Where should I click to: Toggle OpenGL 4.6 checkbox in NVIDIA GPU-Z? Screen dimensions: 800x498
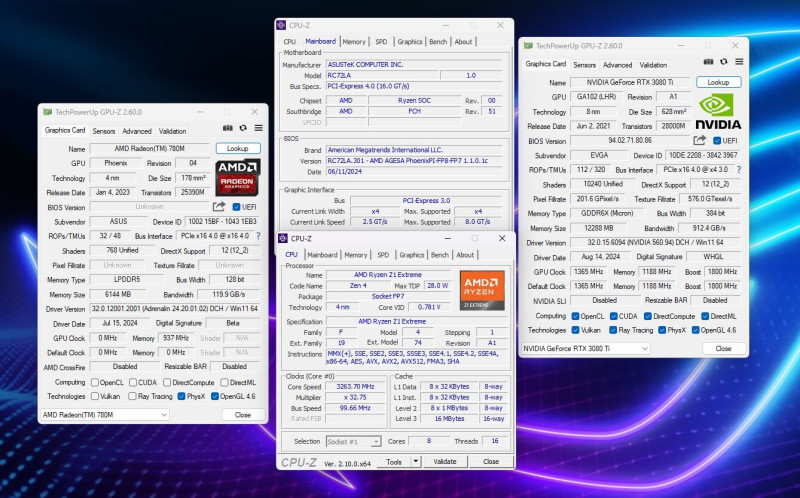pos(695,330)
